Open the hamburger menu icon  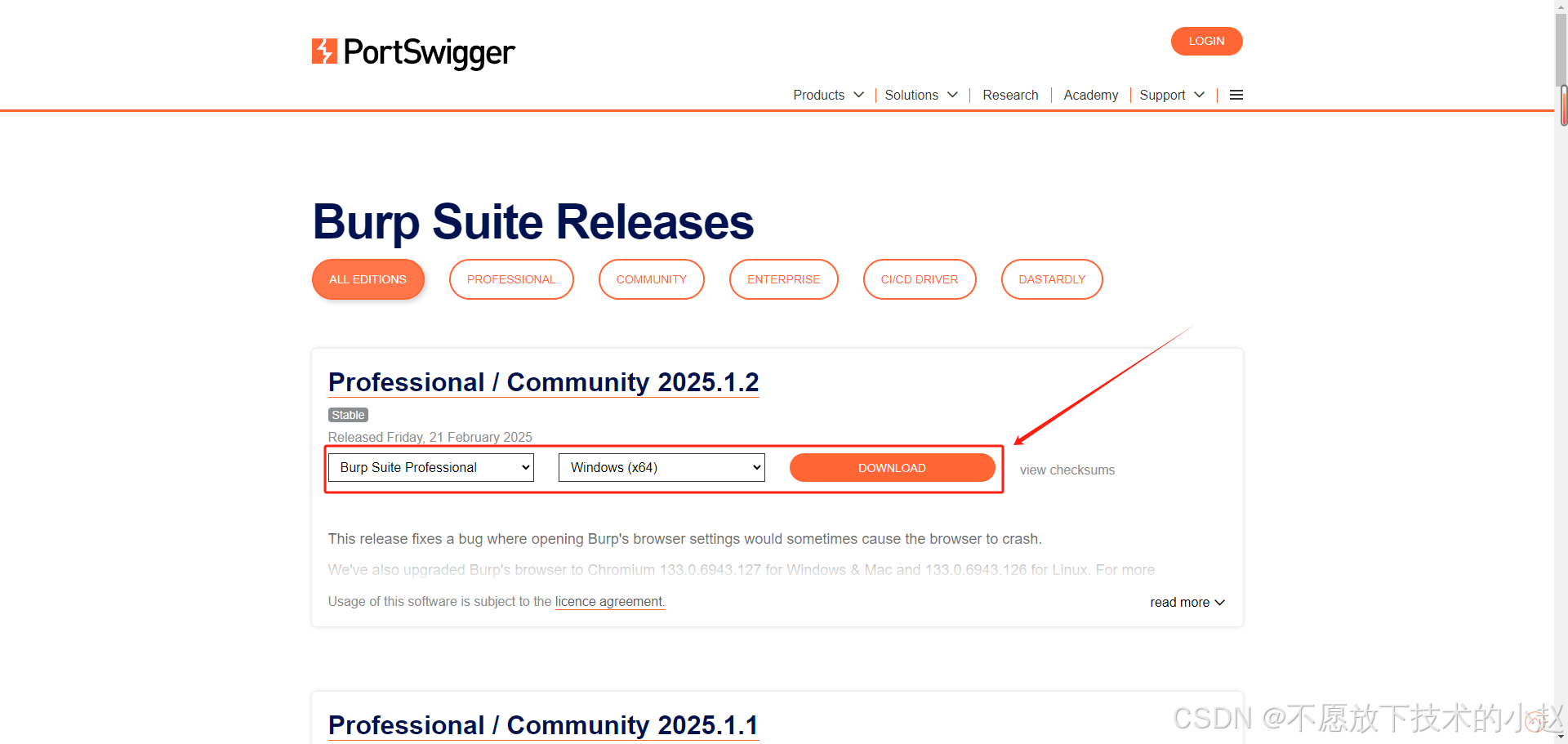[1236, 95]
